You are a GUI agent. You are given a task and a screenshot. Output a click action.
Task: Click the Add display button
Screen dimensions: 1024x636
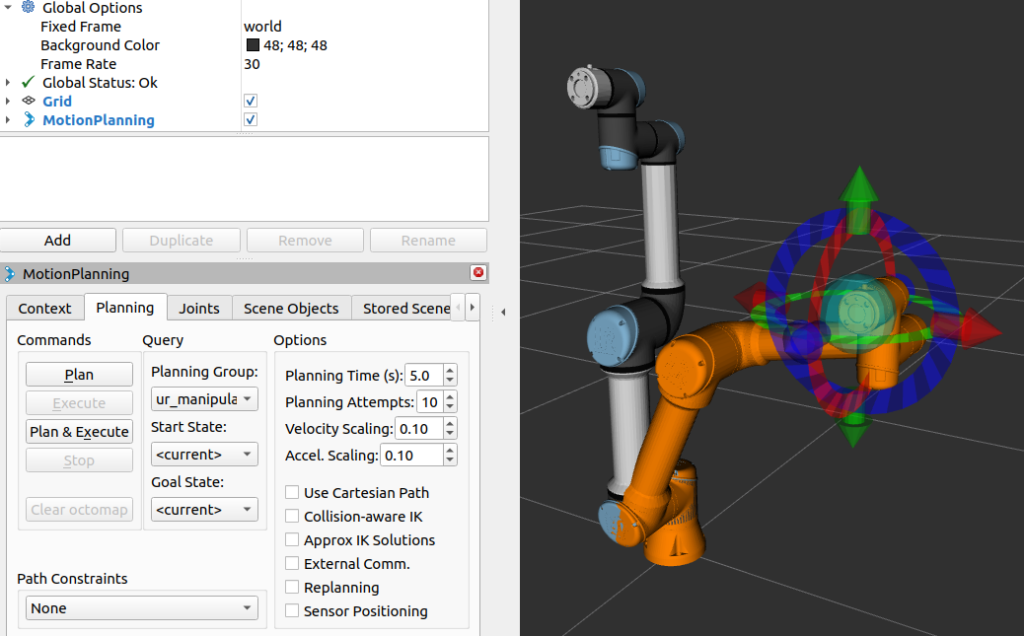coord(58,240)
